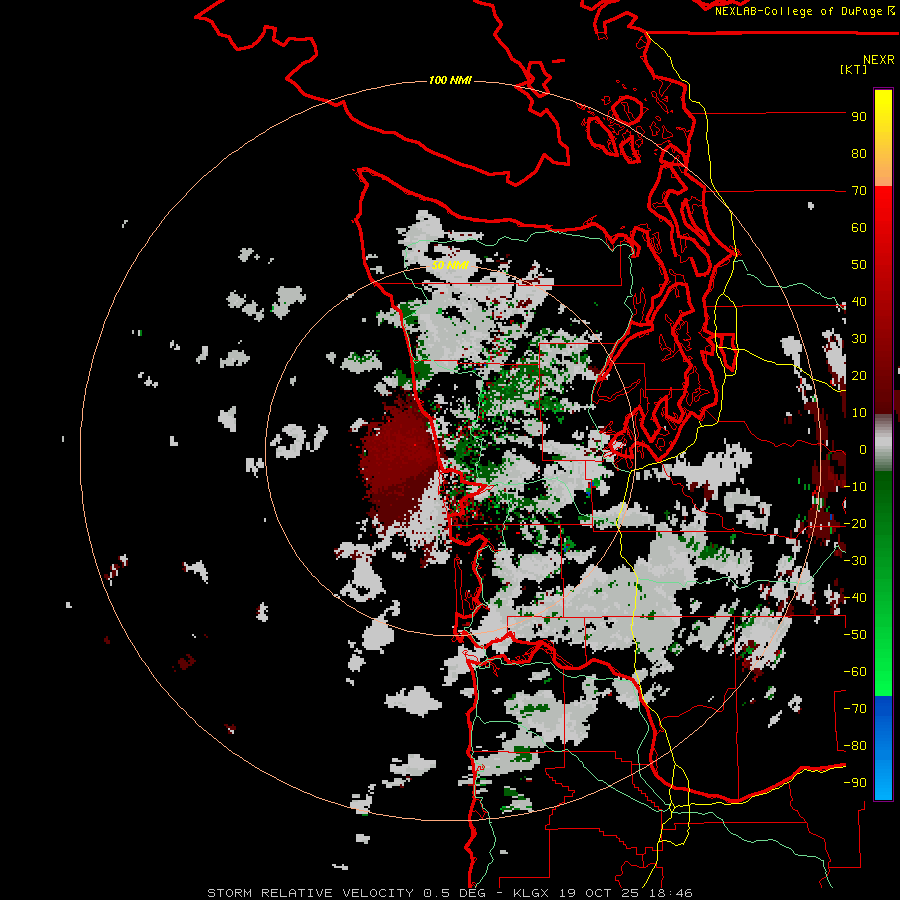Select the -60 value on the velocity scale
Image resolution: width=900 pixels, height=900 pixels.
coord(855,672)
